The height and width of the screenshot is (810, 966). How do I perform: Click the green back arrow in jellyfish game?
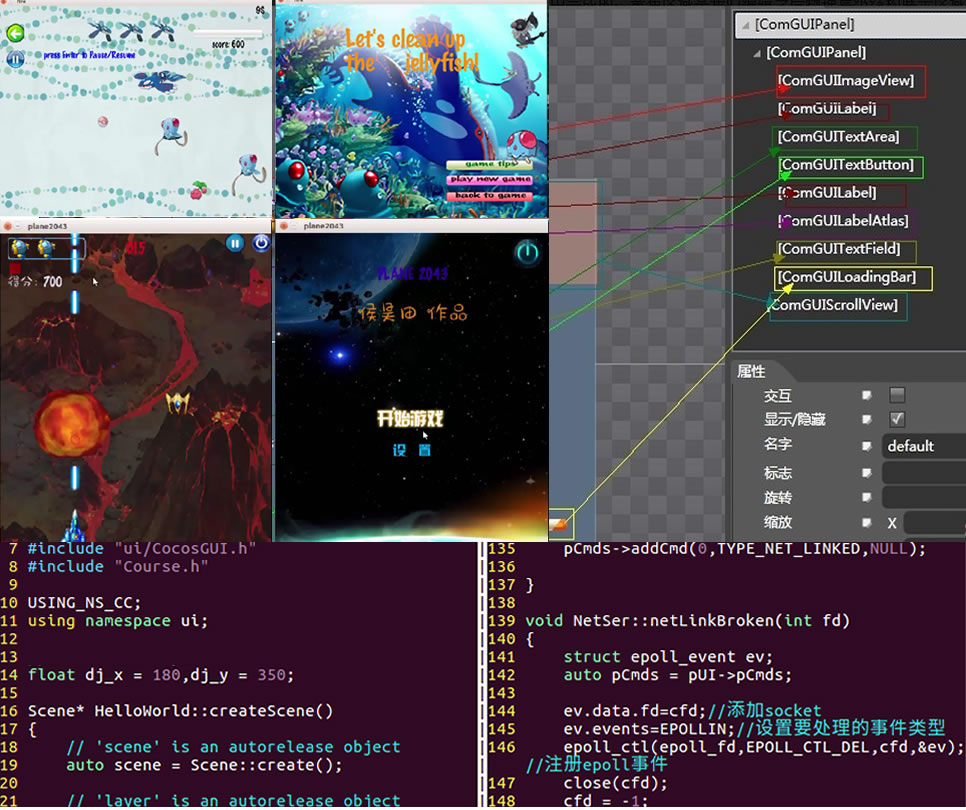[14, 34]
